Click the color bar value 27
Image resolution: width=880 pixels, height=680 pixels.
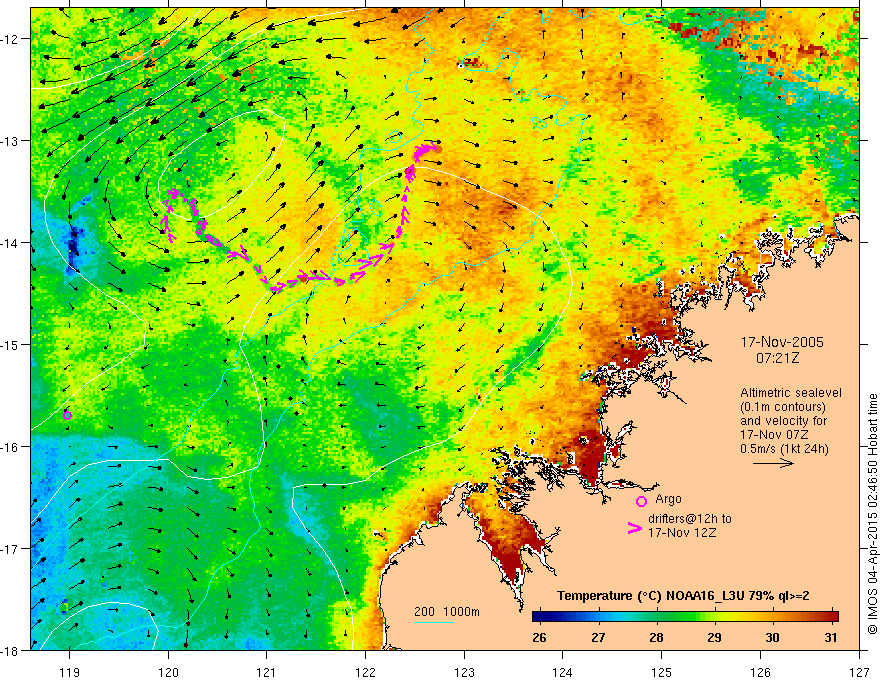(598, 638)
